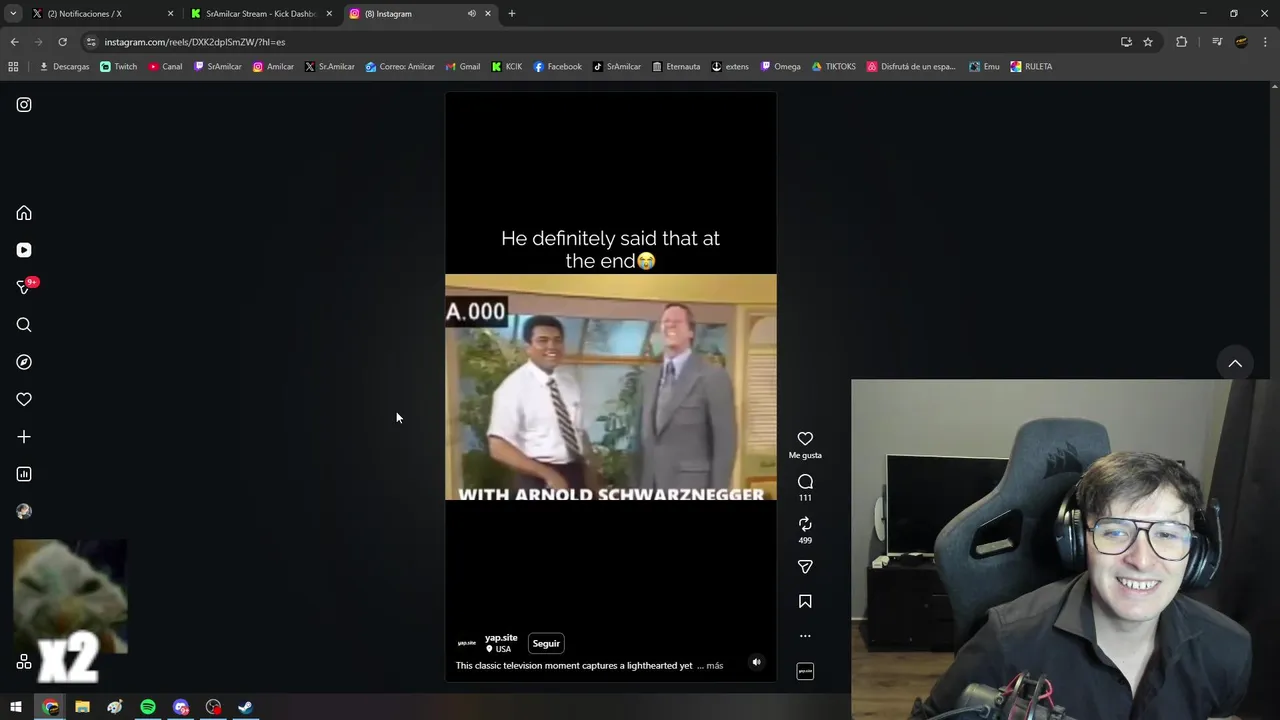The height and width of the screenshot is (720, 1280).
Task: Open the Emu bookmark
Action: pos(984,67)
